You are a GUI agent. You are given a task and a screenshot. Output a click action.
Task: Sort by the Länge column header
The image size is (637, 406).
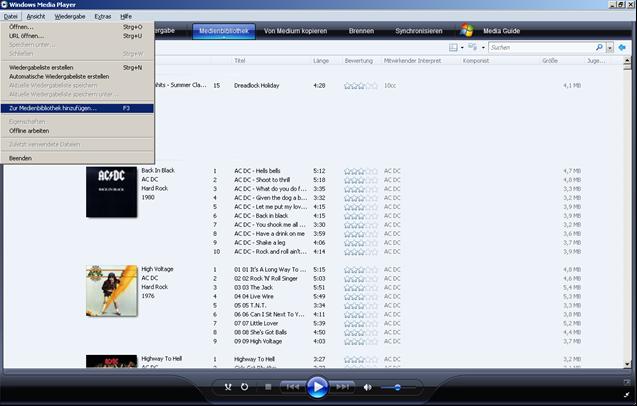[321, 61]
